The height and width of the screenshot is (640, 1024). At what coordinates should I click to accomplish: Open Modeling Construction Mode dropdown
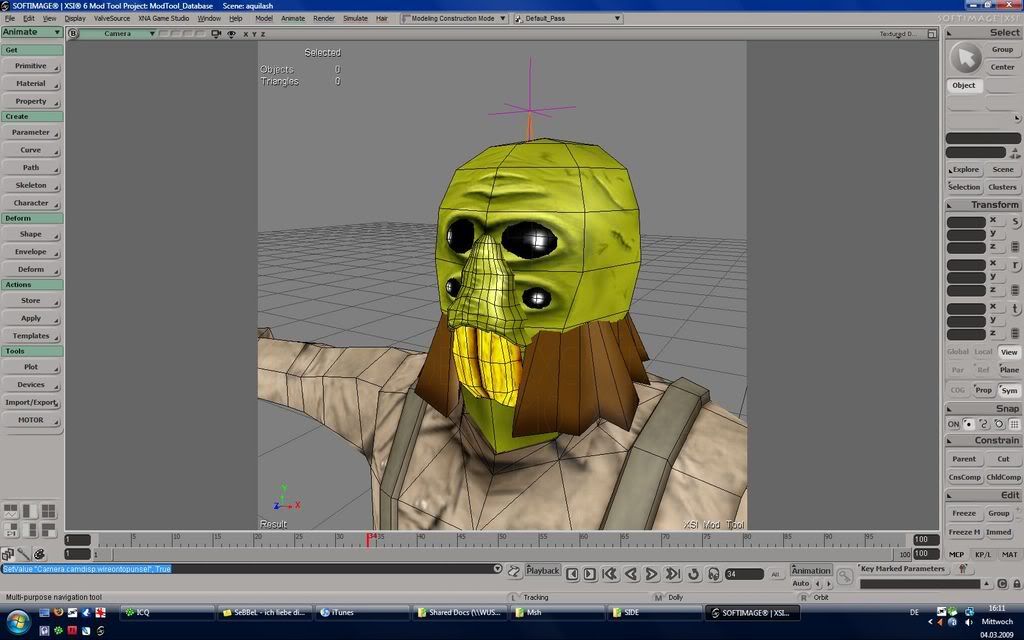click(x=454, y=18)
